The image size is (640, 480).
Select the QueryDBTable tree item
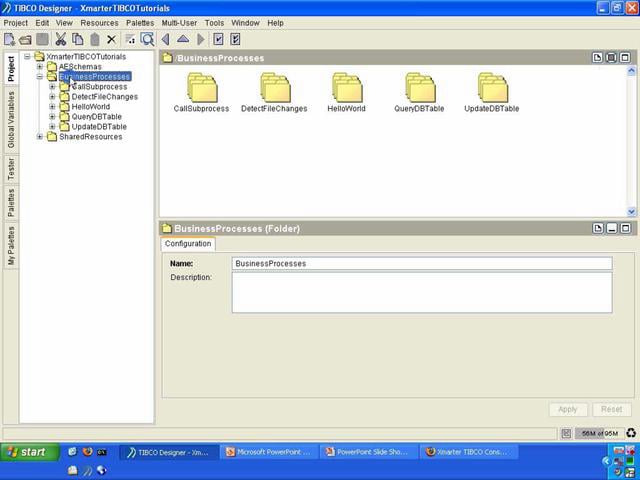point(96,117)
